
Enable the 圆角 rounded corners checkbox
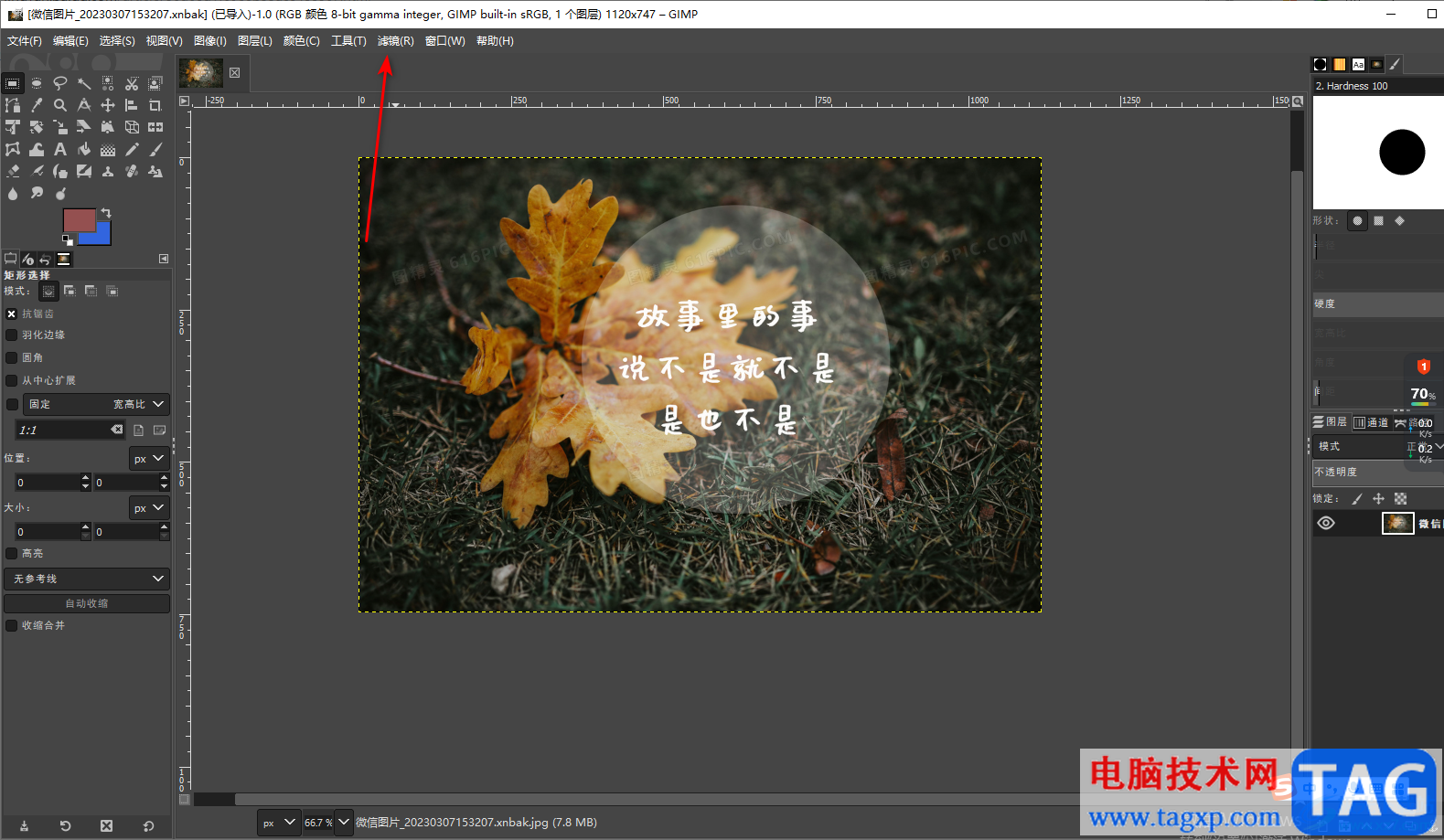pyautogui.click(x=12, y=358)
